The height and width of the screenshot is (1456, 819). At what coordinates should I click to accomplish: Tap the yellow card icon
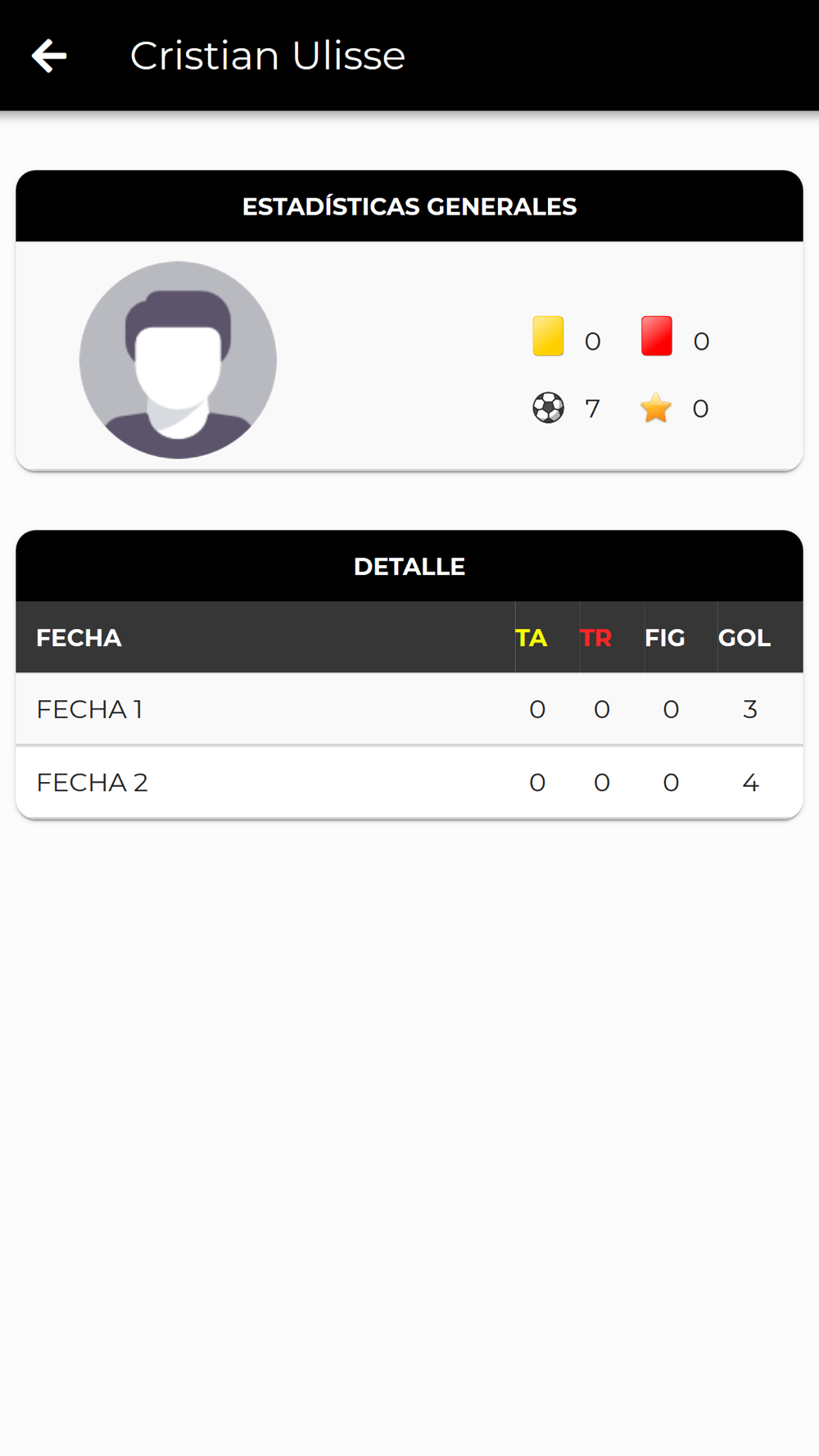tap(548, 336)
